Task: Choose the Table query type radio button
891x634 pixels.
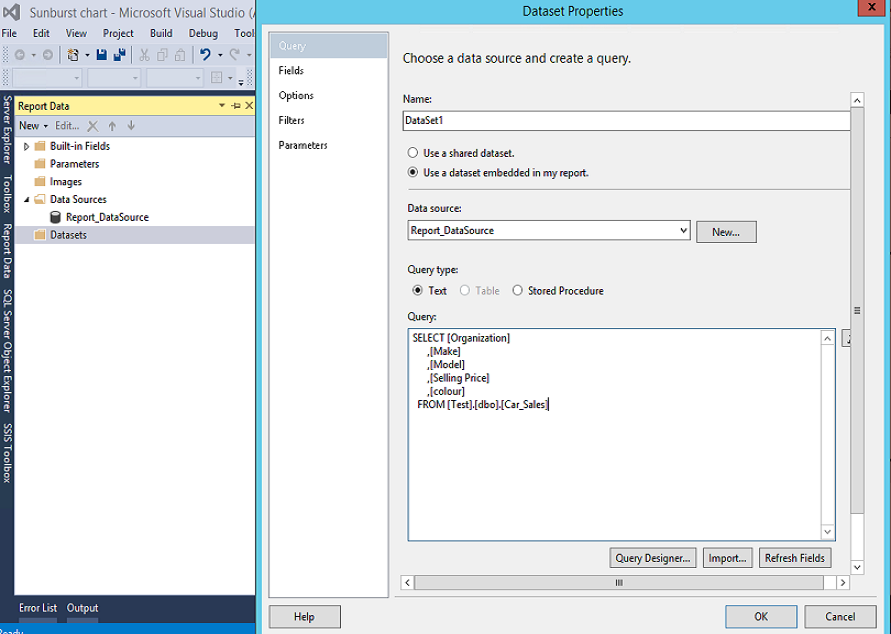Action: 465,290
